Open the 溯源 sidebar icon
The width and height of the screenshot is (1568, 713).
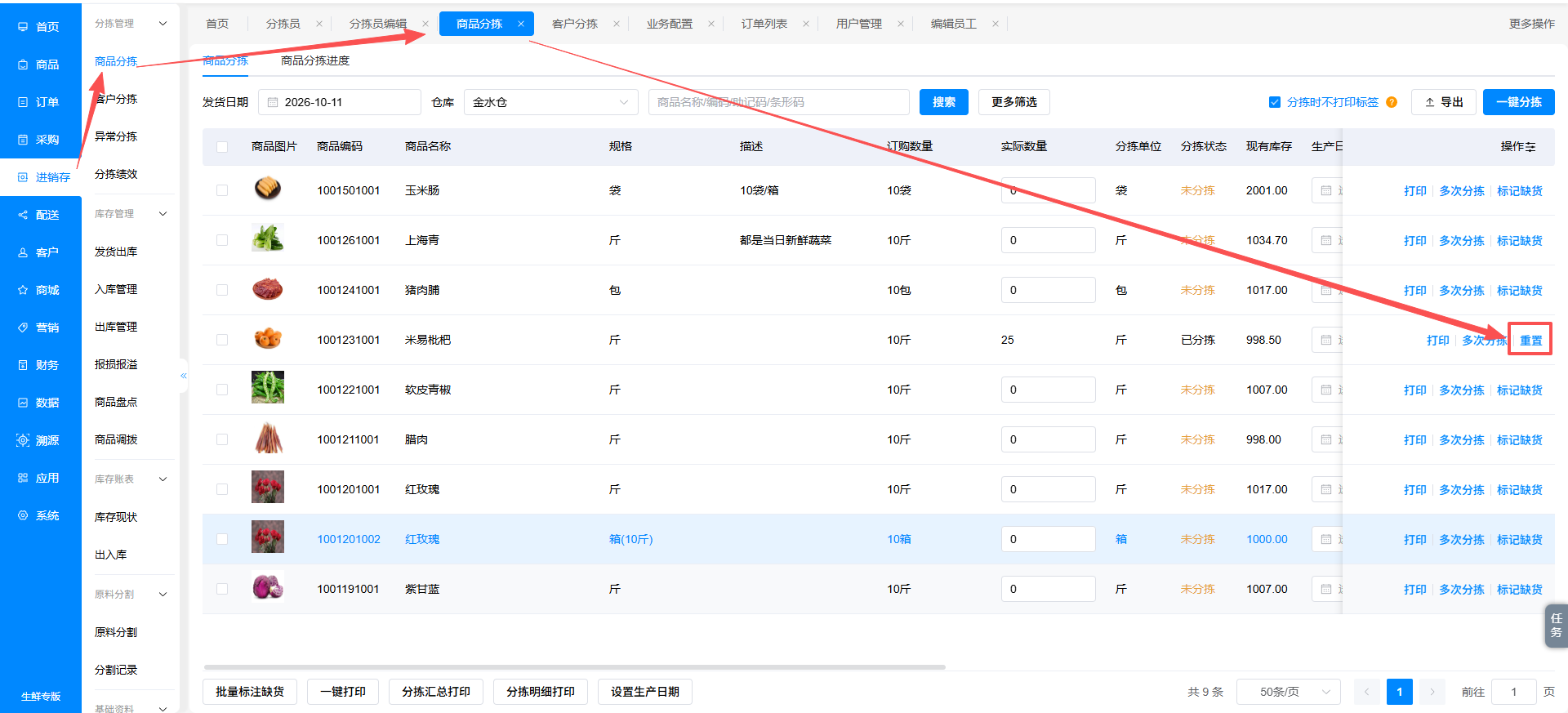point(23,440)
